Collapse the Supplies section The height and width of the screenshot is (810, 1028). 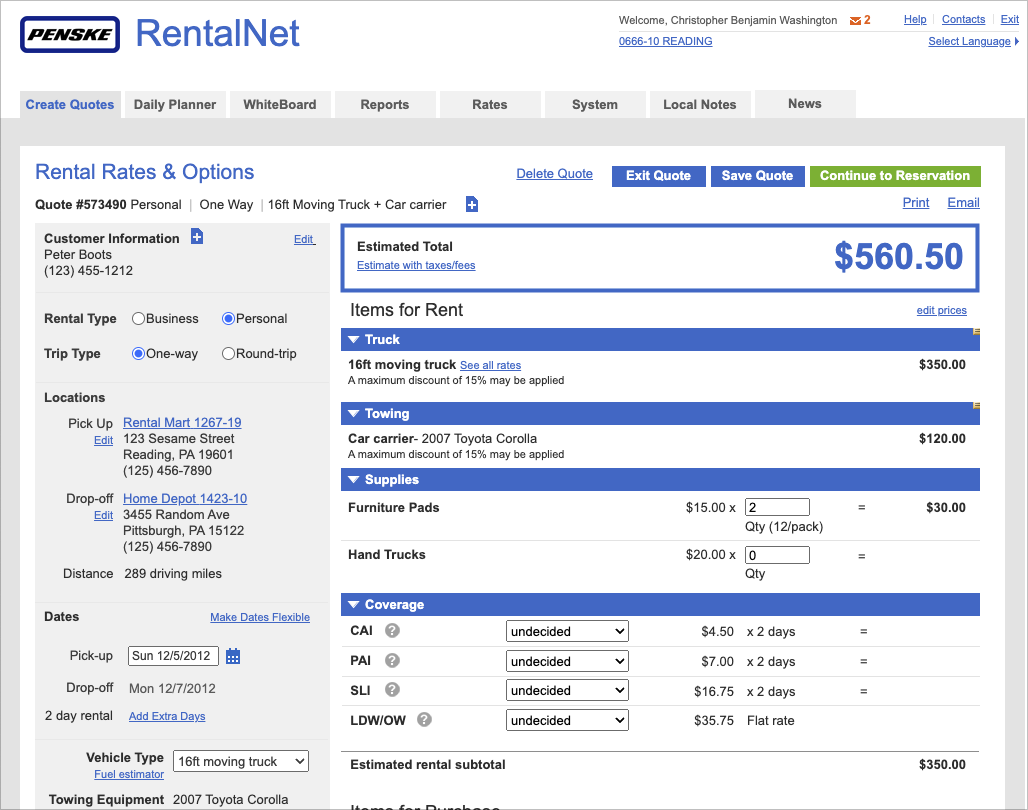[353, 480]
